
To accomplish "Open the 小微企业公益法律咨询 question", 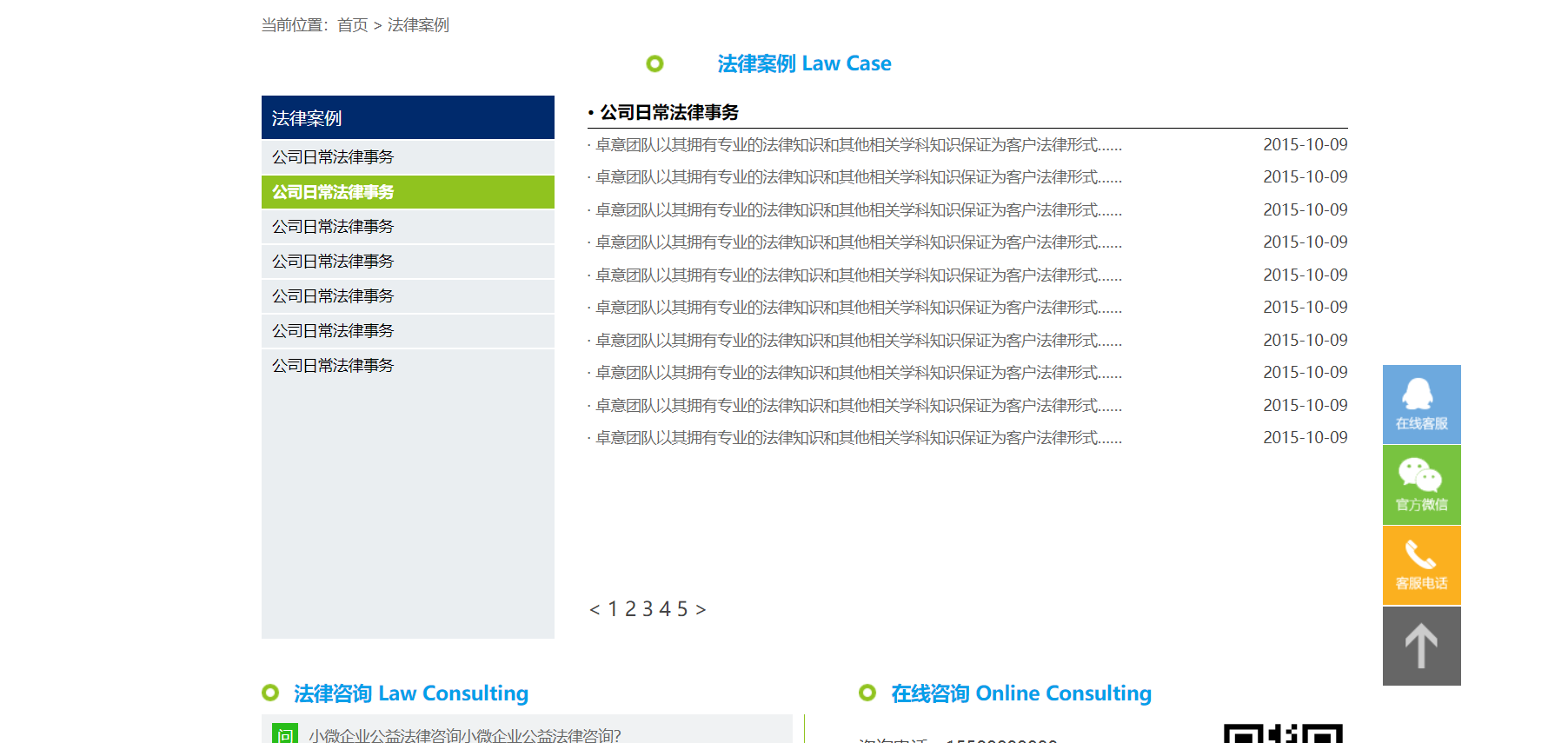I will click(x=464, y=735).
